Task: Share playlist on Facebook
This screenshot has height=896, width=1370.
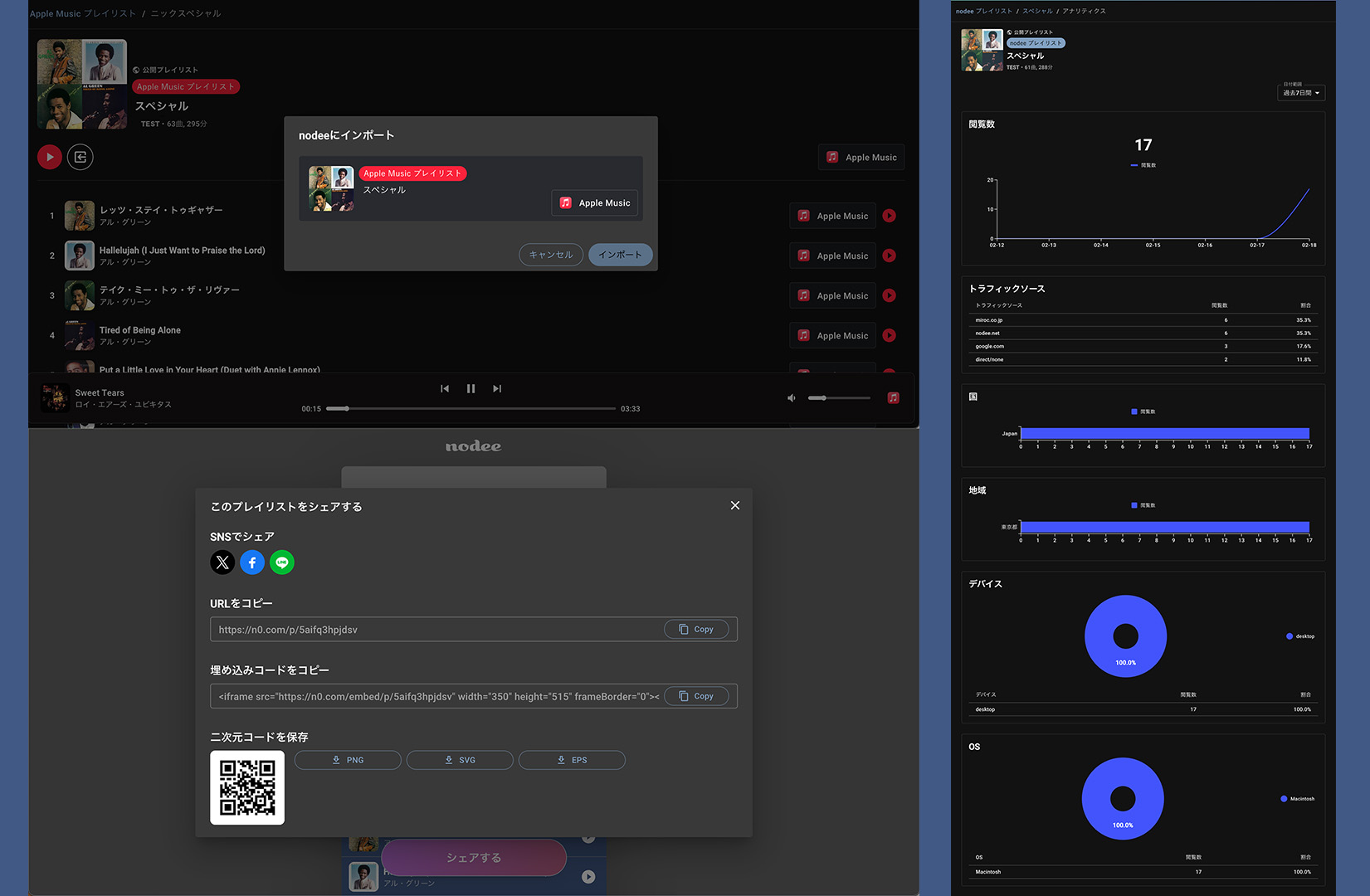Action: tap(252, 562)
